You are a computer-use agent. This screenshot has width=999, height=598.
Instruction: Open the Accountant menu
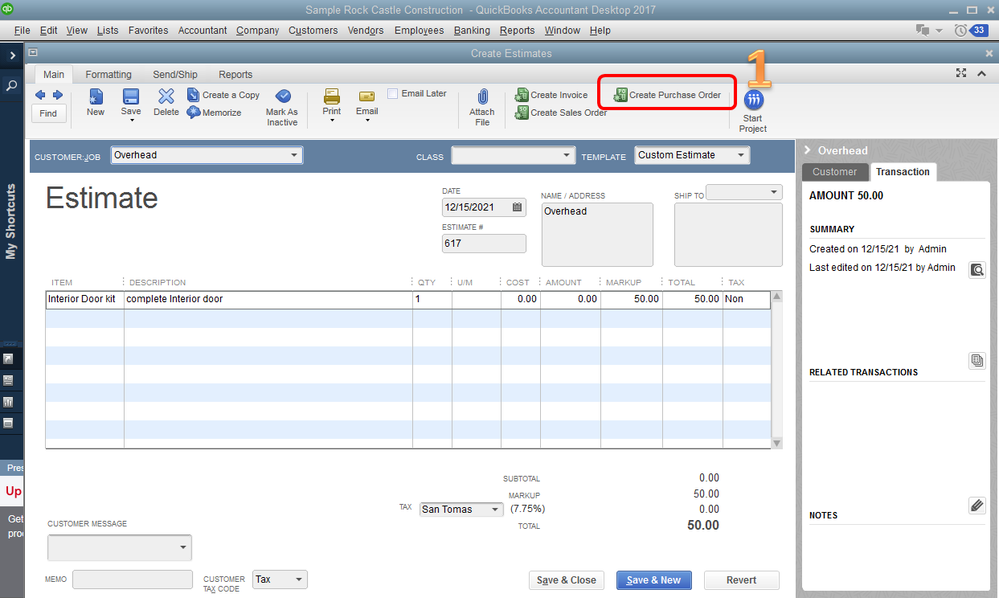(203, 31)
